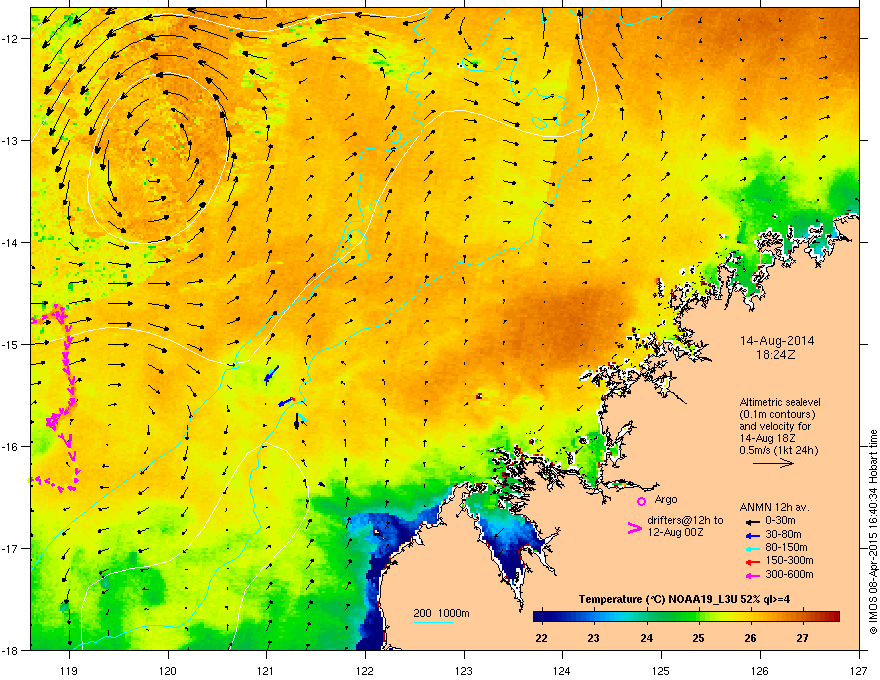The image size is (880, 680).
Task: Click the longitude axis label 125
Action: coord(661,670)
